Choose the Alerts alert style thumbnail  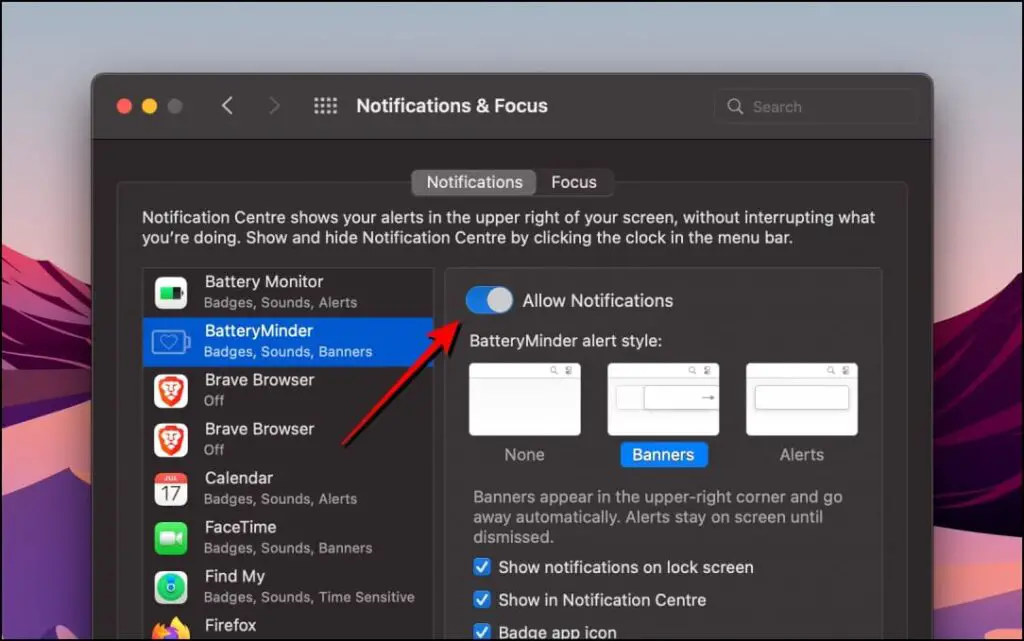pos(801,399)
